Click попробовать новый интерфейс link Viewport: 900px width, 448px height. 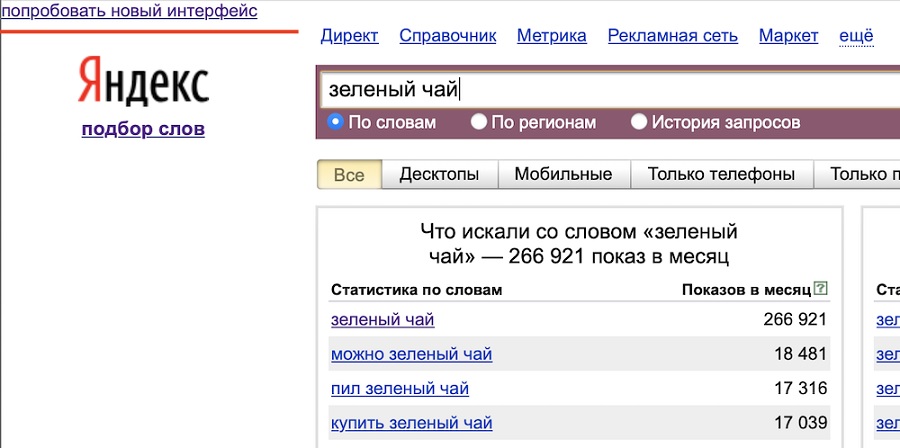(x=129, y=11)
